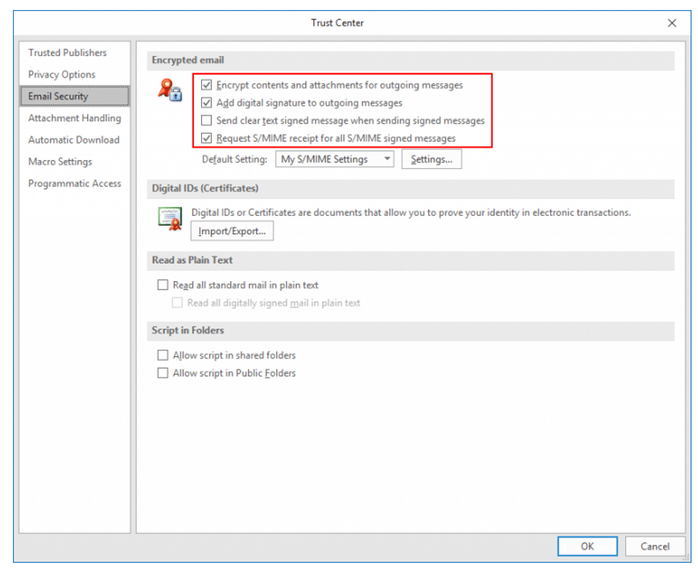Image resolution: width=698 pixels, height=575 pixels.
Task: Click the Import/Export... button
Action: point(232,231)
